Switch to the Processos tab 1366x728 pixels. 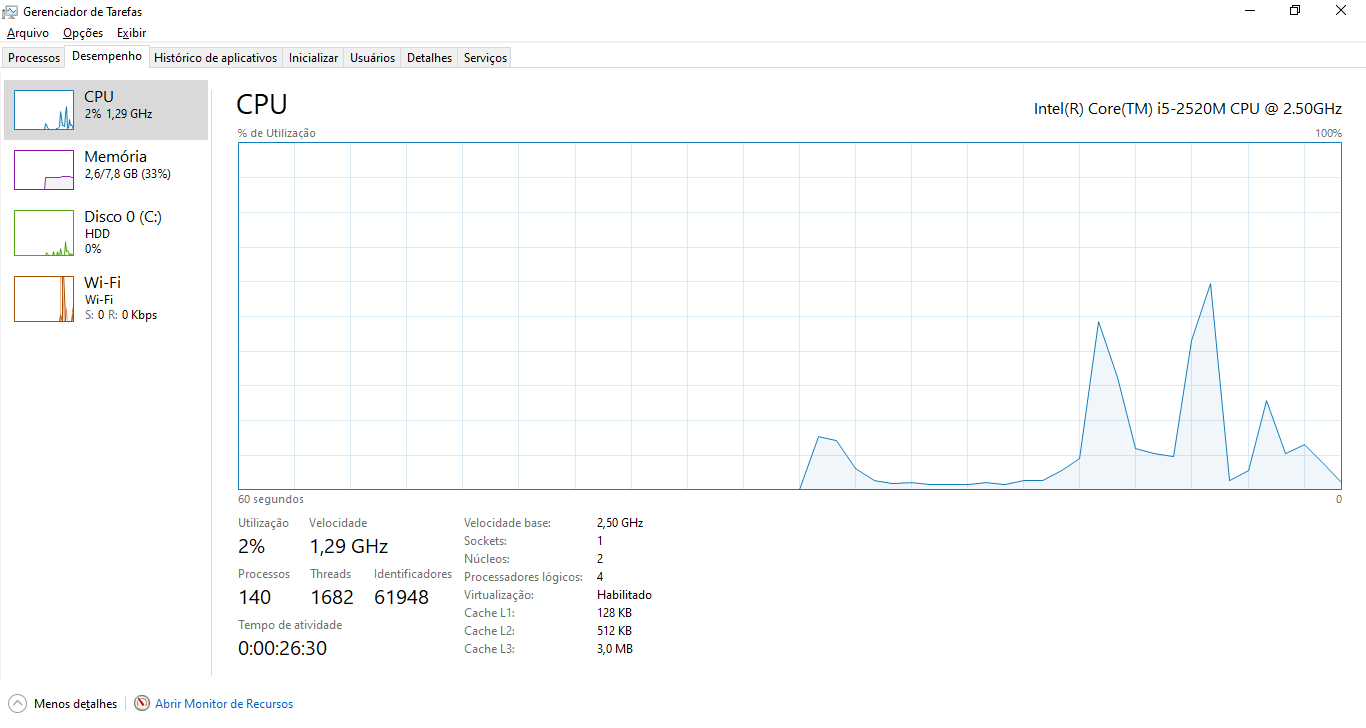point(34,58)
